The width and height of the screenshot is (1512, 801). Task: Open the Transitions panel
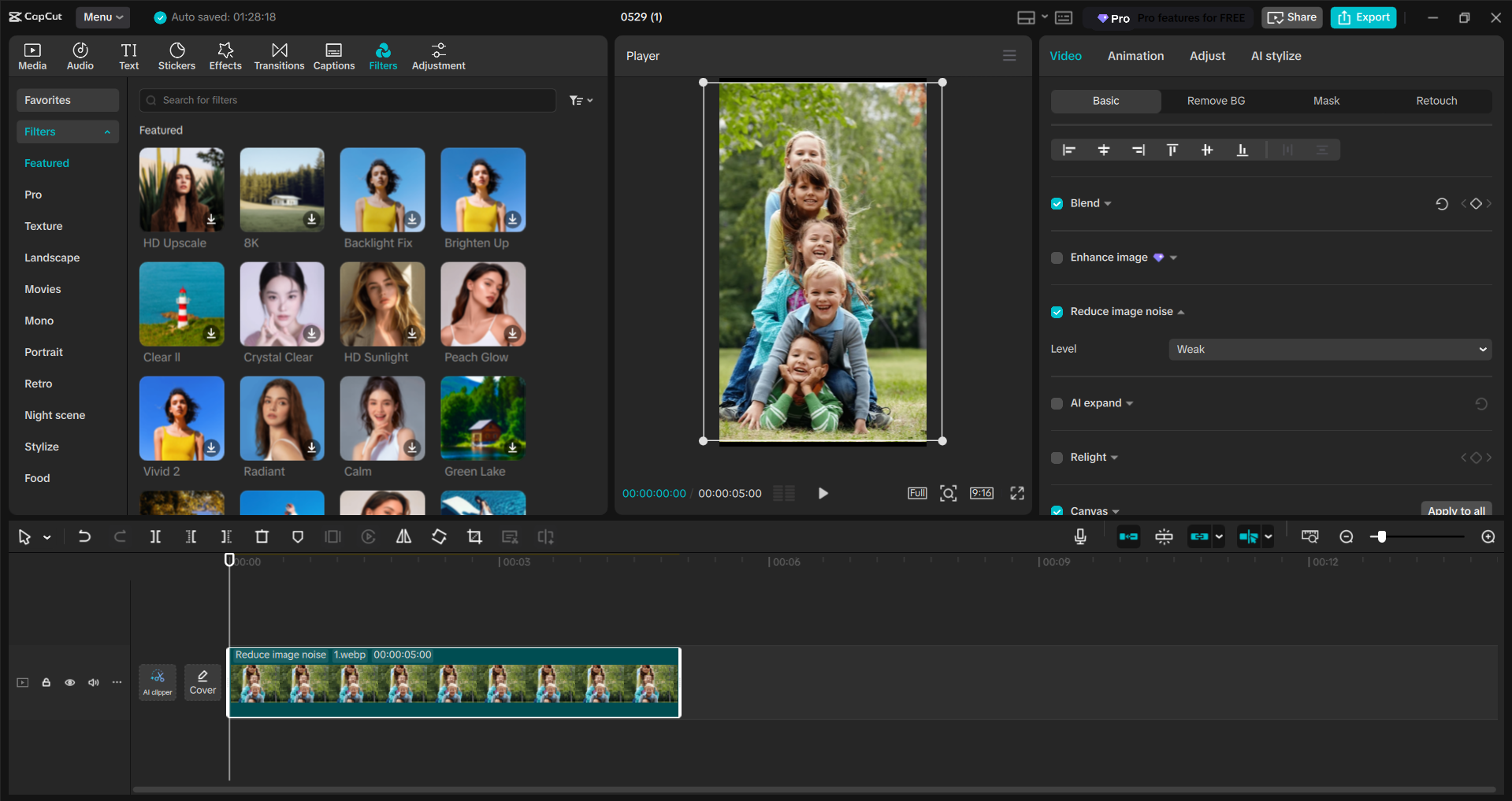[x=279, y=55]
